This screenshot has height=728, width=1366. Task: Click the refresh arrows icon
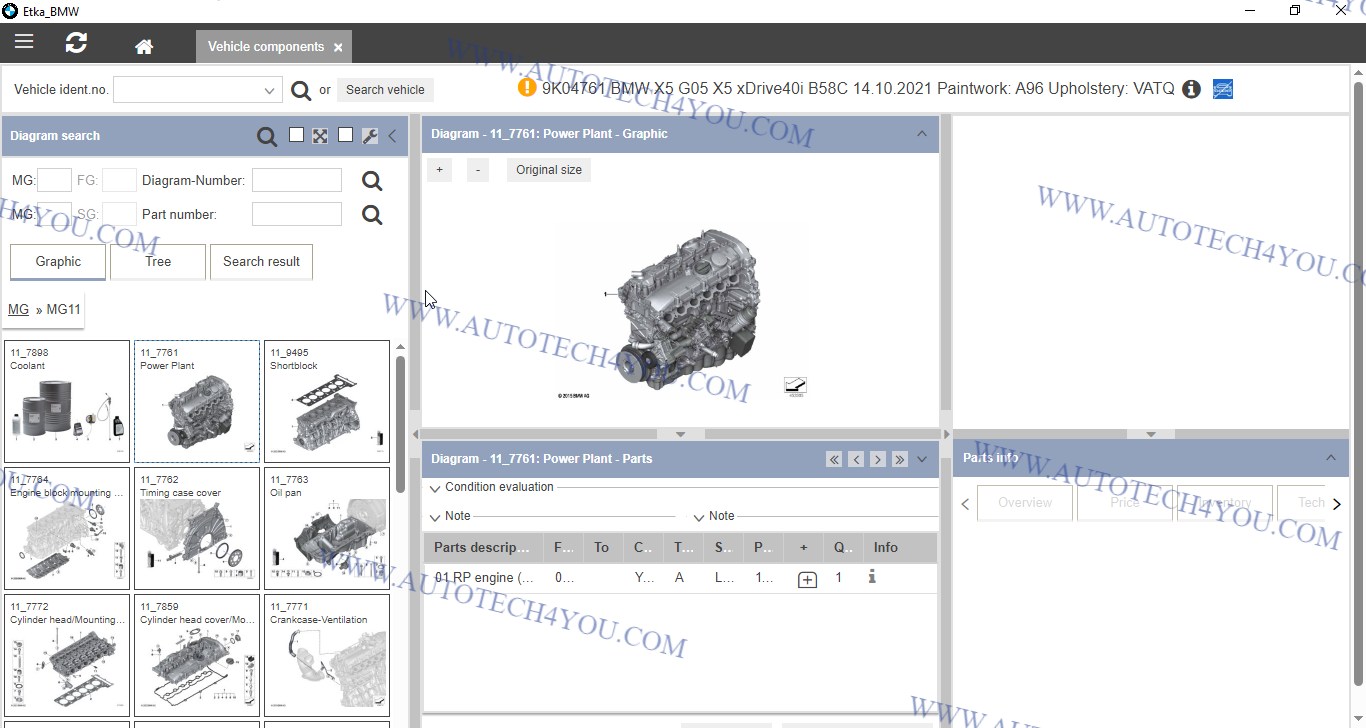click(76, 43)
